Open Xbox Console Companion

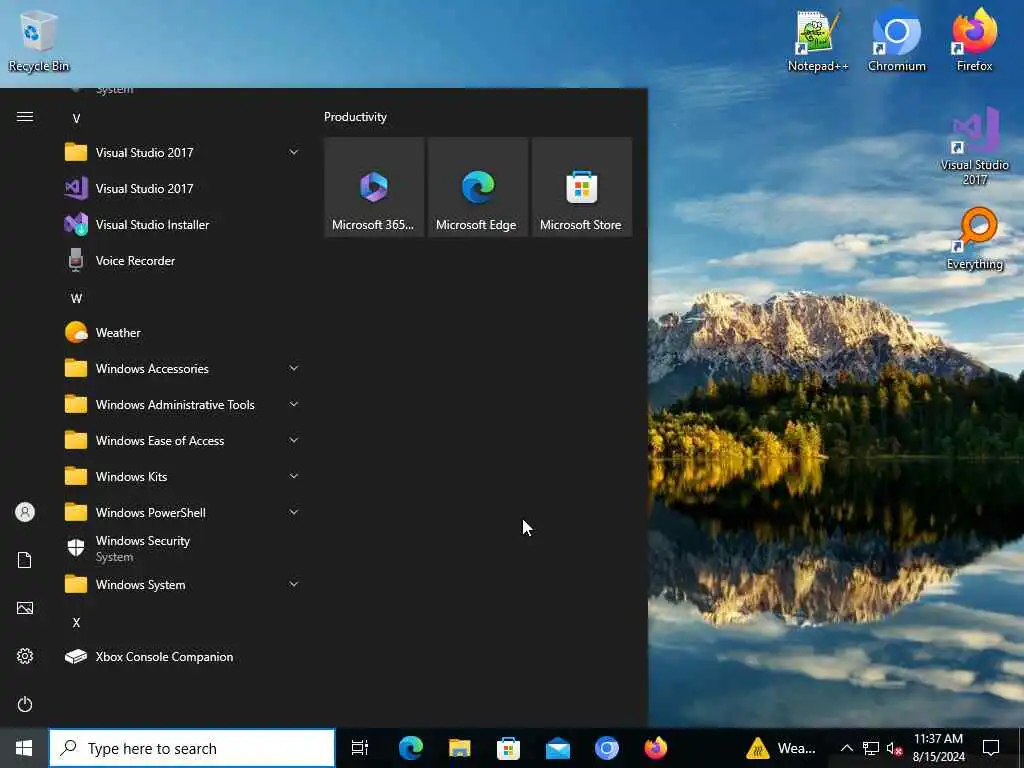coord(183,657)
